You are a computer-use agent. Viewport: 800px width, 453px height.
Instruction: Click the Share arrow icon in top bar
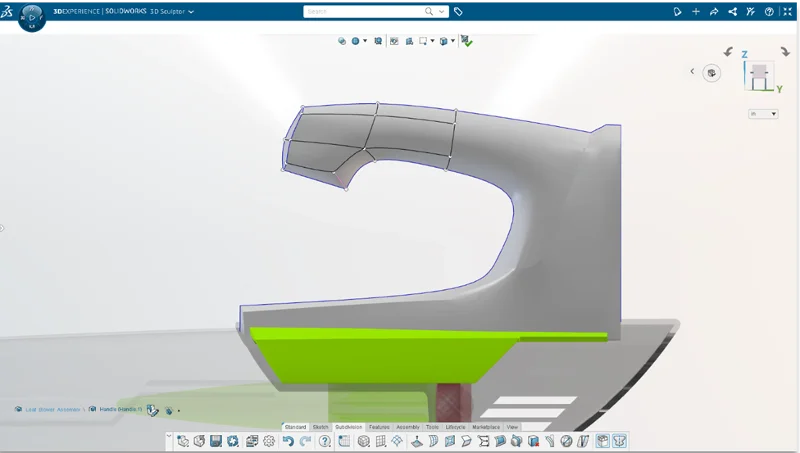(x=714, y=12)
